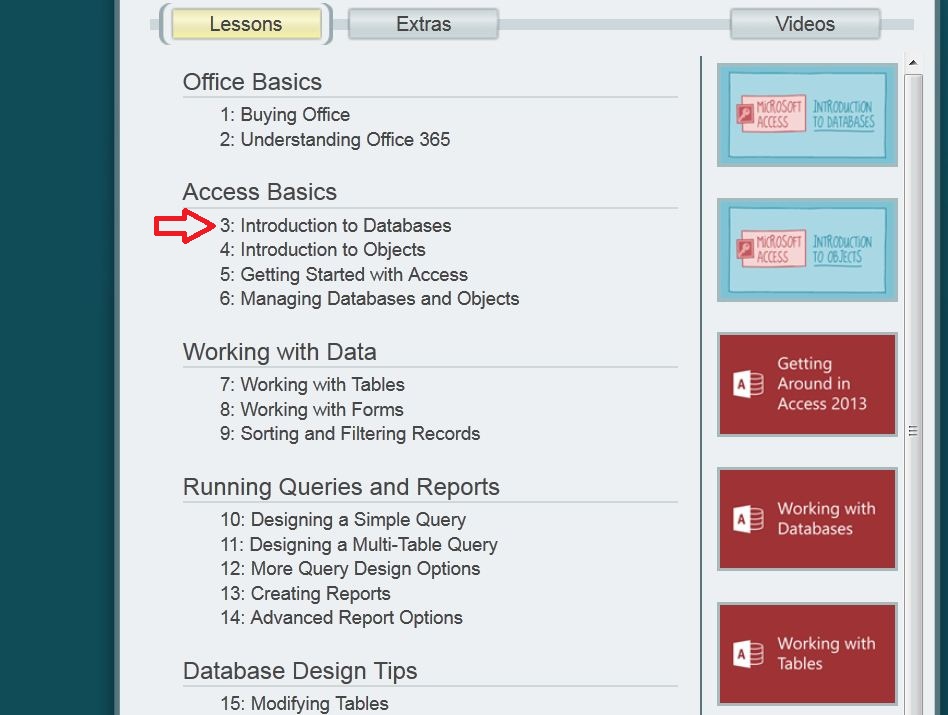Screen dimensions: 948x715
Task: Select the Lessons tab
Action: [x=245, y=23]
